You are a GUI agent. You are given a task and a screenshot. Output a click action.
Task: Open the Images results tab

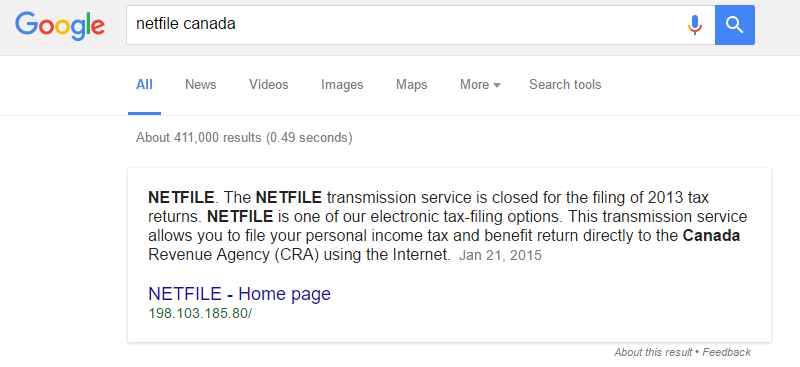coord(342,85)
